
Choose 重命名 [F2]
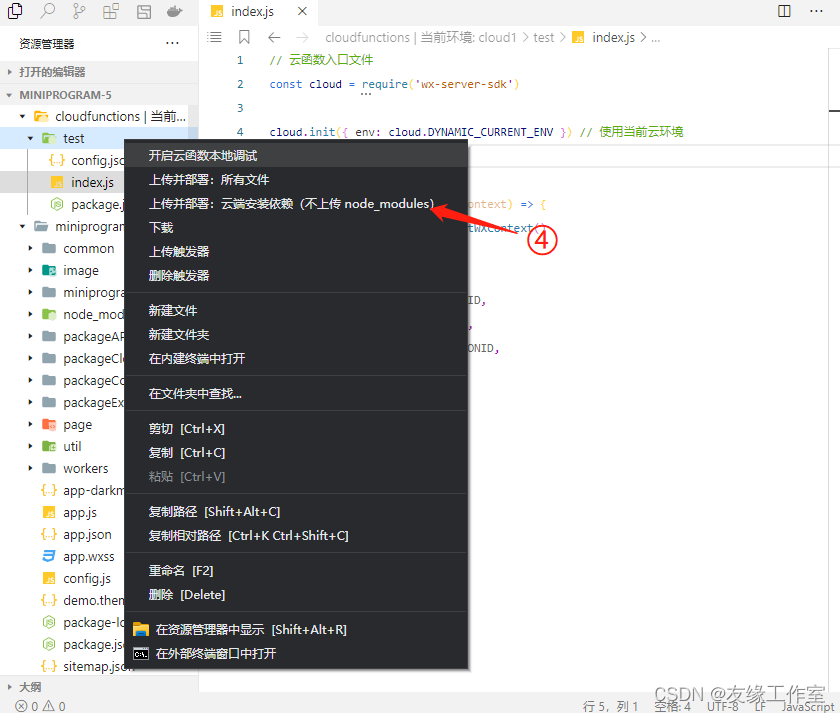tap(296, 571)
